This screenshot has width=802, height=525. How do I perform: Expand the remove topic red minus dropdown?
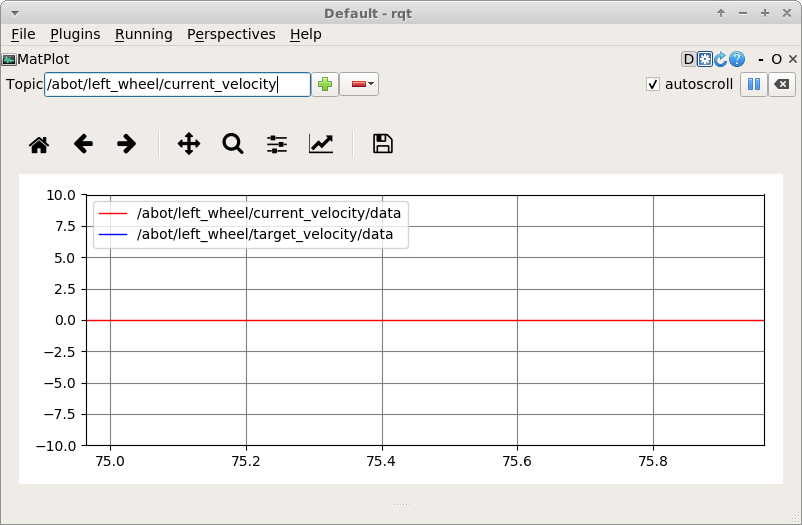(x=359, y=85)
